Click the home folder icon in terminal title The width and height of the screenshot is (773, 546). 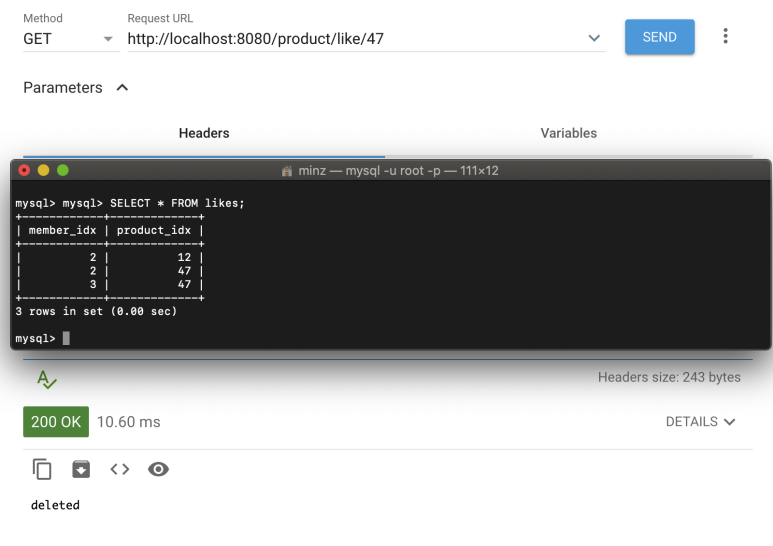tap(287, 171)
